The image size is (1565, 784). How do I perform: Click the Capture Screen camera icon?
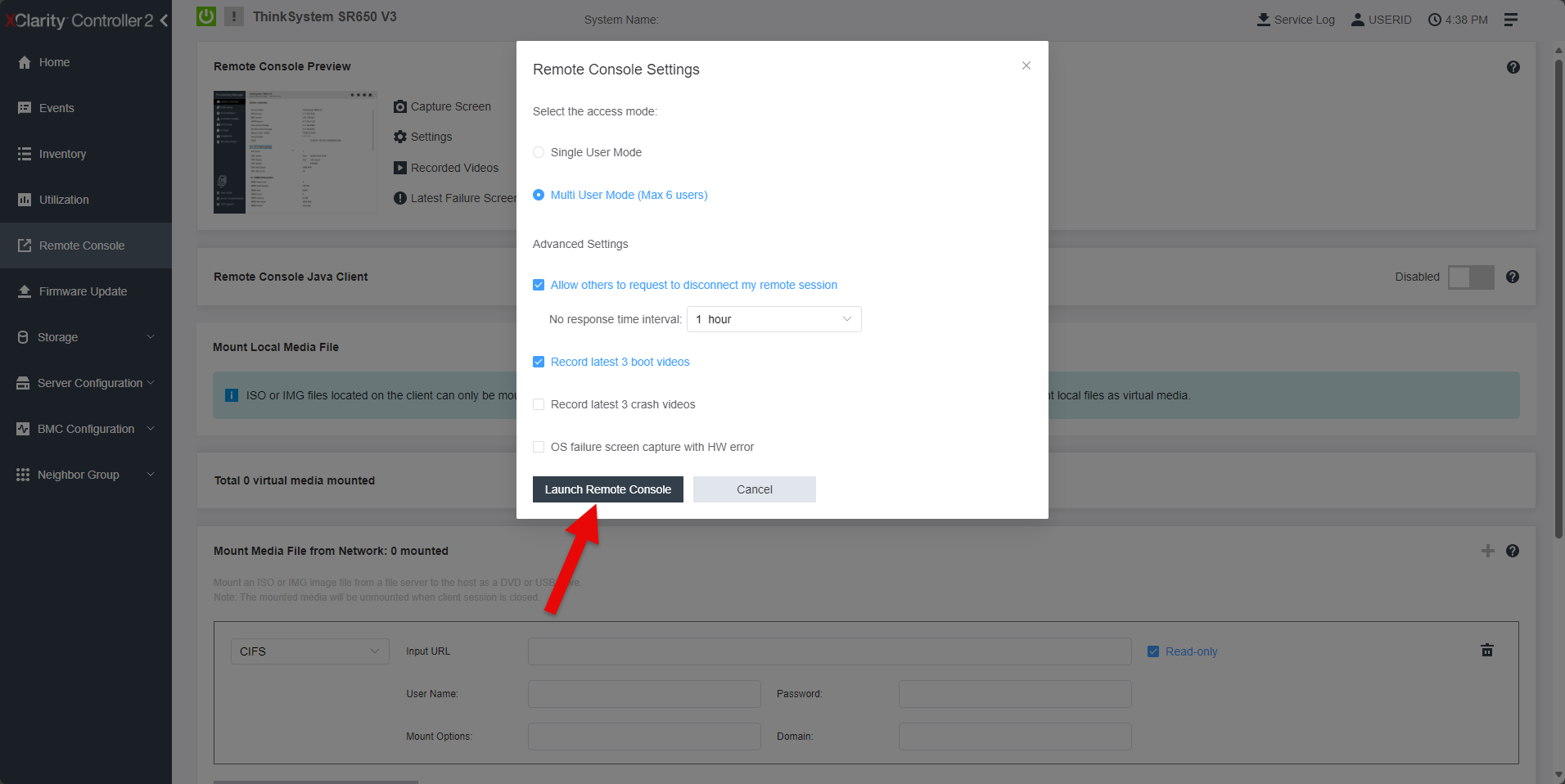[x=400, y=106]
